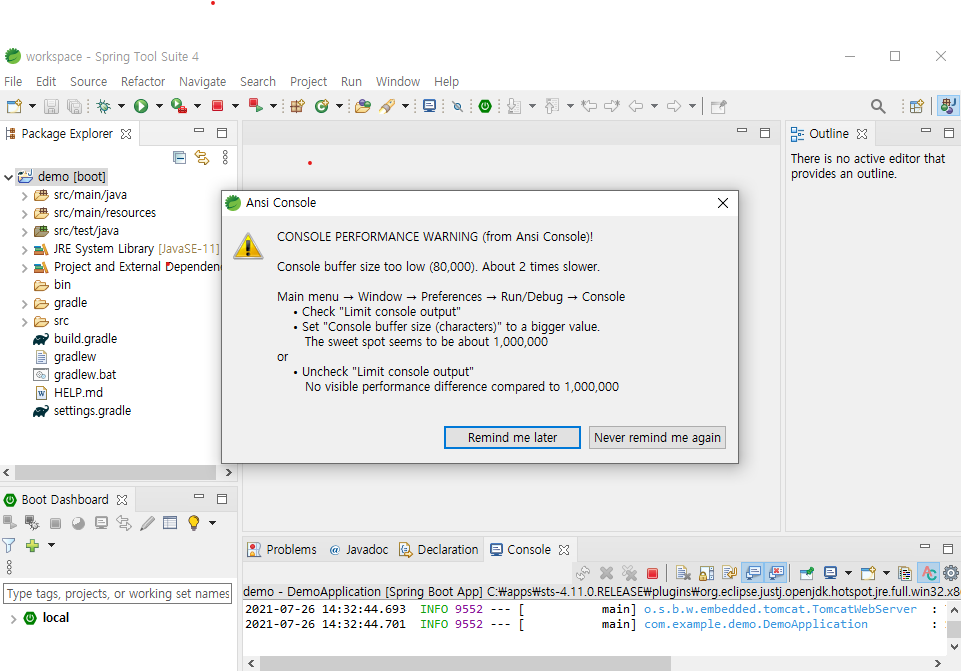This screenshot has height=671, width=961.
Task: Click the Open Type folder icon
Action: (363, 106)
